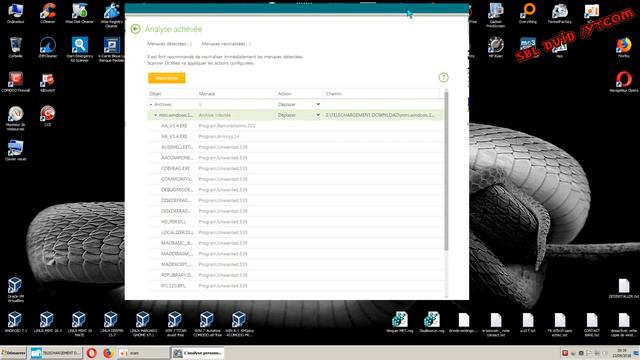Click the Objet column header
The width and height of the screenshot is (640, 360).
pyautogui.click(x=156, y=94)
